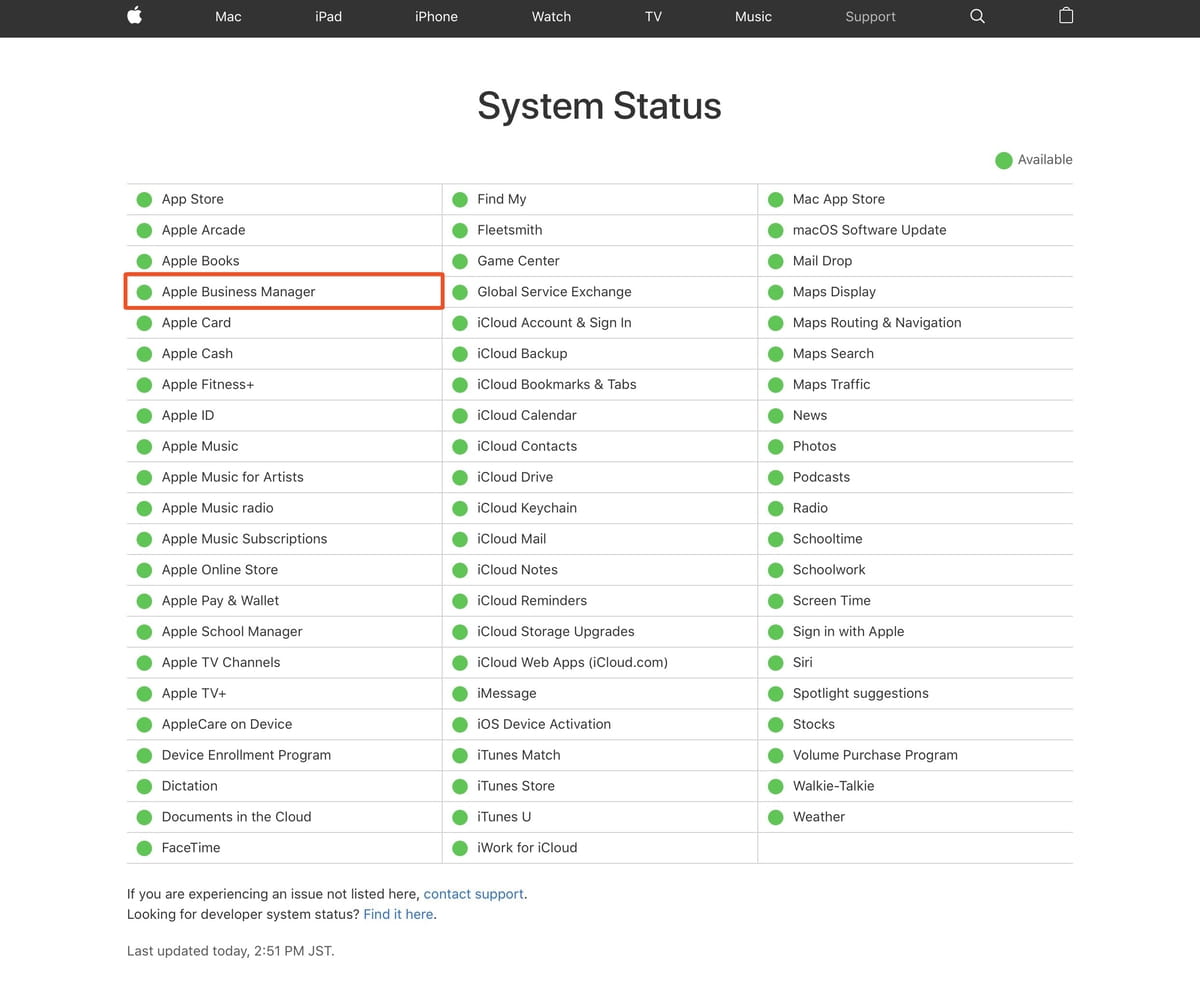Click the status dot next to Mail Drop
This screenshot has width=1200, height=984.
(775, 261)
